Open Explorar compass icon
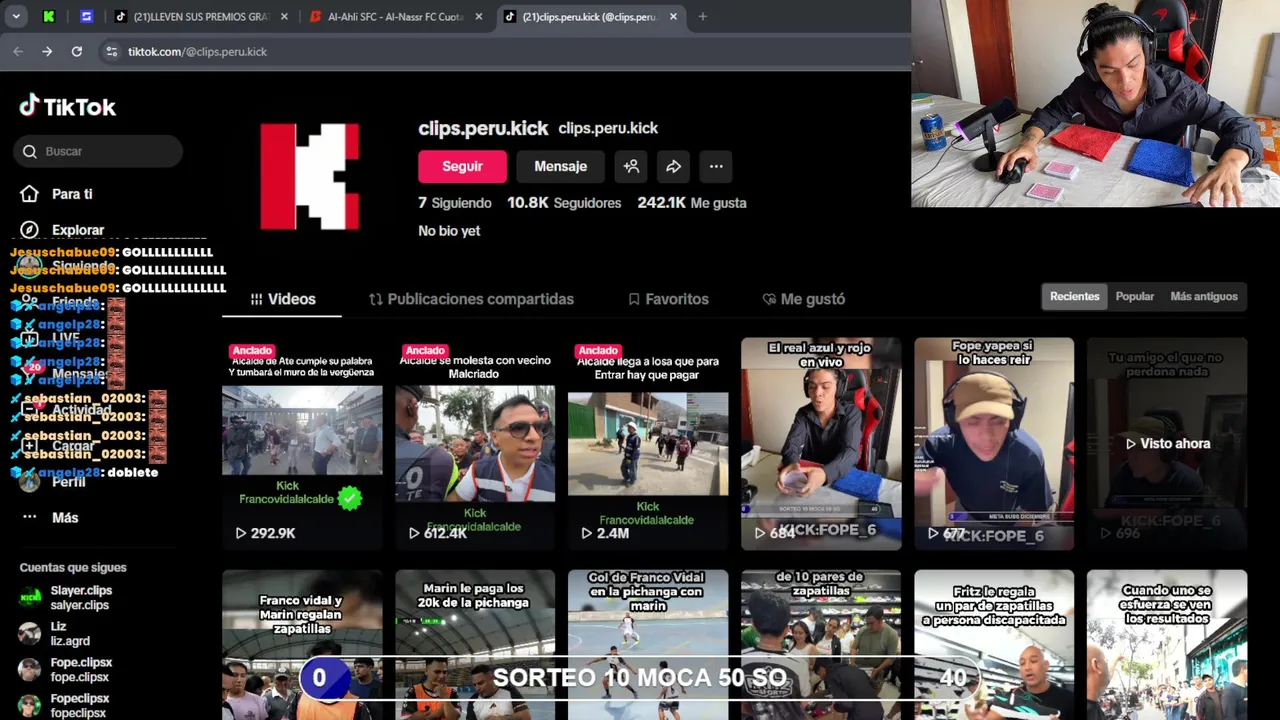Screen dimensions: 1280x720 (30, 230)
